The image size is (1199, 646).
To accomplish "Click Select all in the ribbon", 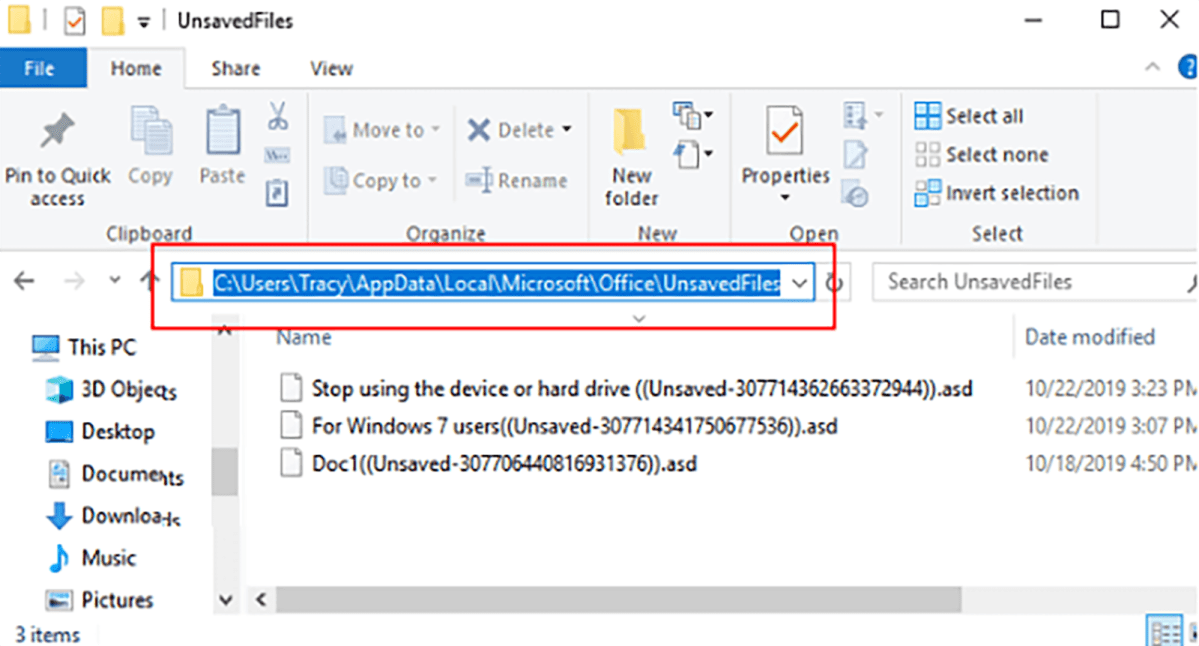I will pyautogui.click(x=968, y=116).
